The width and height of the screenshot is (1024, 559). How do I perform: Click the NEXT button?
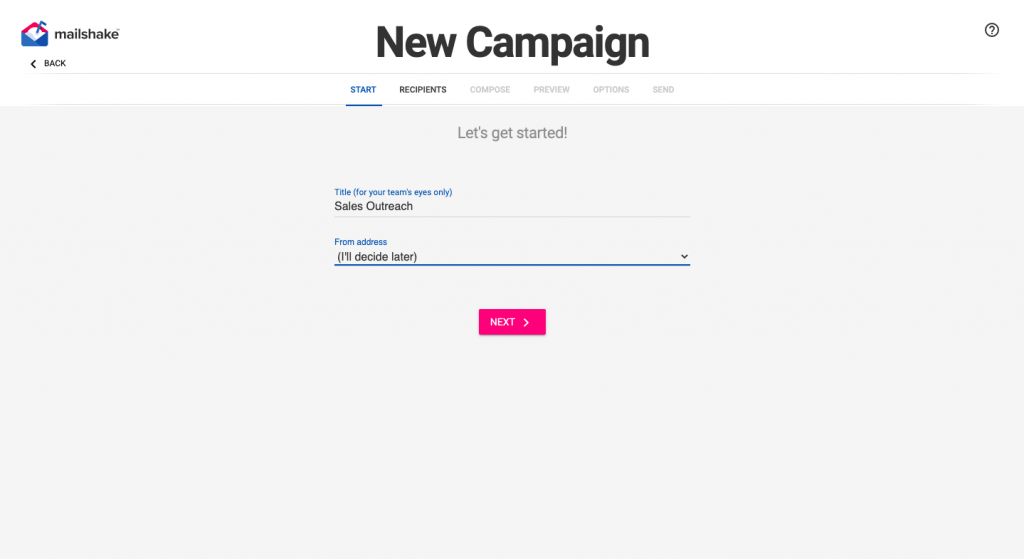click(x=512, y=322)
